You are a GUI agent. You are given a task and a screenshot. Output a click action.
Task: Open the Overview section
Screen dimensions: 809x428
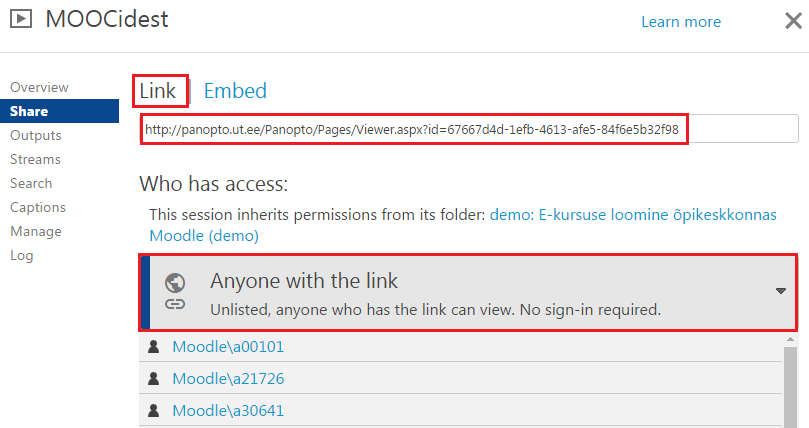[39, 87]
